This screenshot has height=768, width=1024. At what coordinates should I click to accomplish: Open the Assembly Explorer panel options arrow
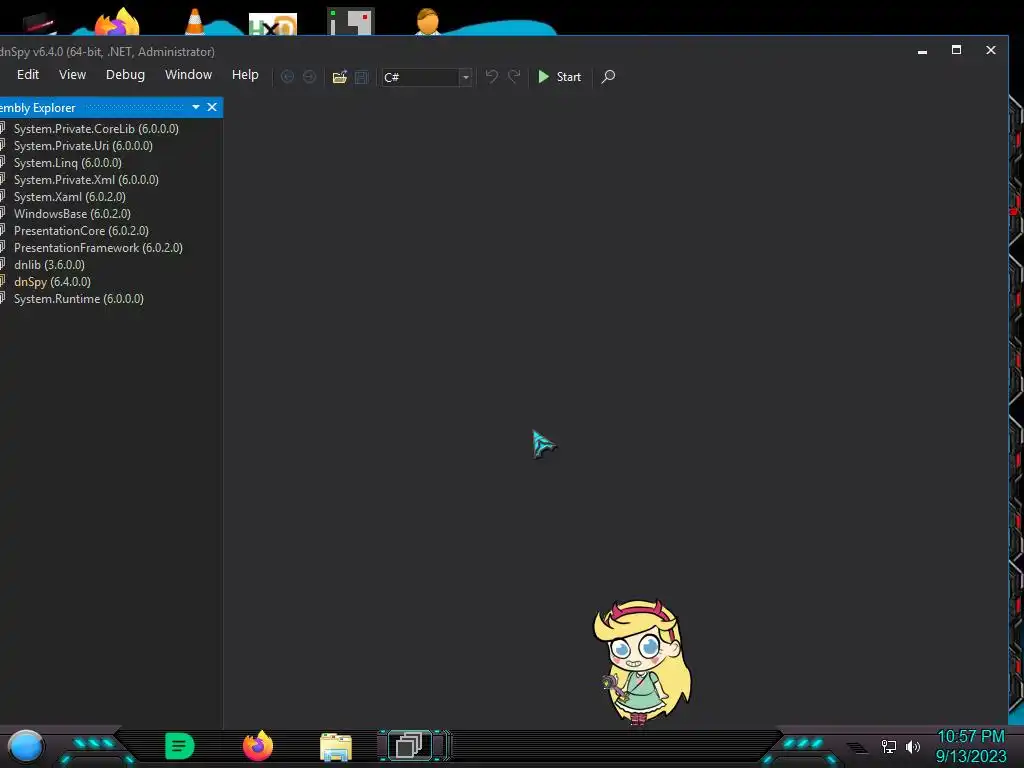(x=196, y=107)
